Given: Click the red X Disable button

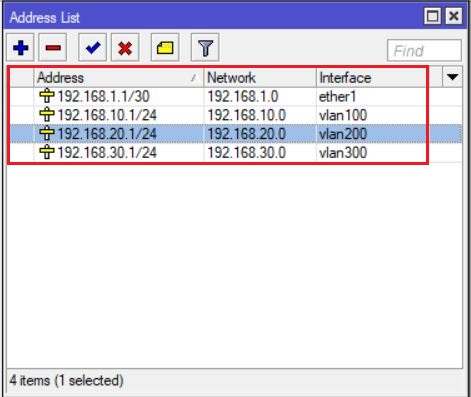Looking at the screenshot, I should click(x=125, y=48).
